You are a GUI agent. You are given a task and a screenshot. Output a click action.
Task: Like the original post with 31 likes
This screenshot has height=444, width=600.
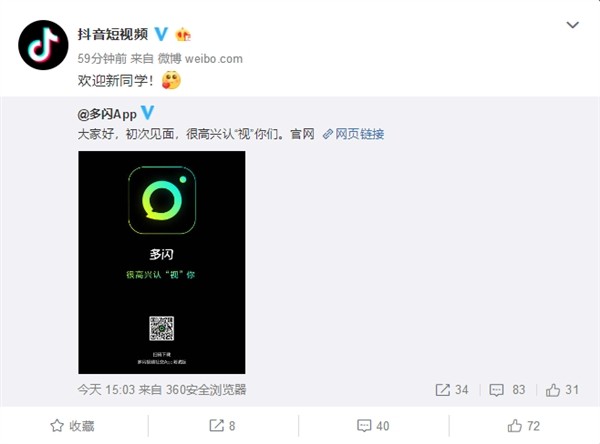pyautogui.click(x=562, y=390)
